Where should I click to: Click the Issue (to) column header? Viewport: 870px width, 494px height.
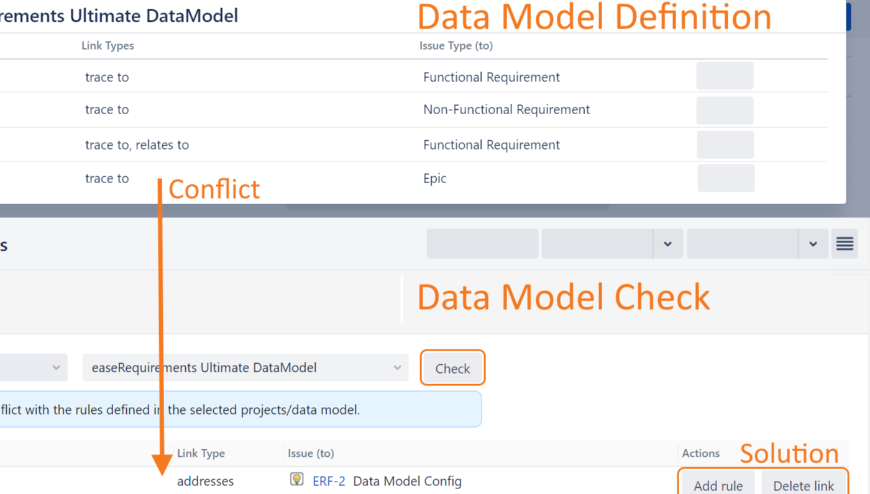click(x=311, y=454)
